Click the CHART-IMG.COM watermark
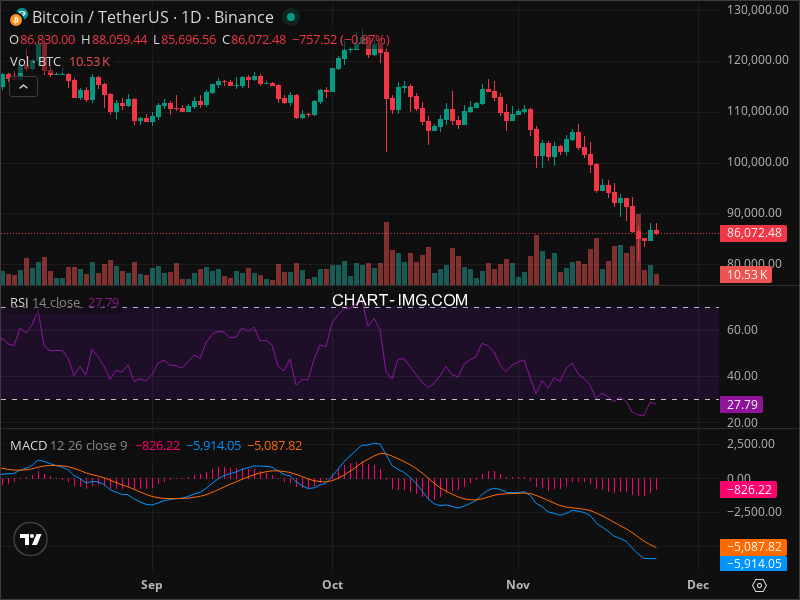The height and width of the screenshot is (600, 800). [400, 300]
